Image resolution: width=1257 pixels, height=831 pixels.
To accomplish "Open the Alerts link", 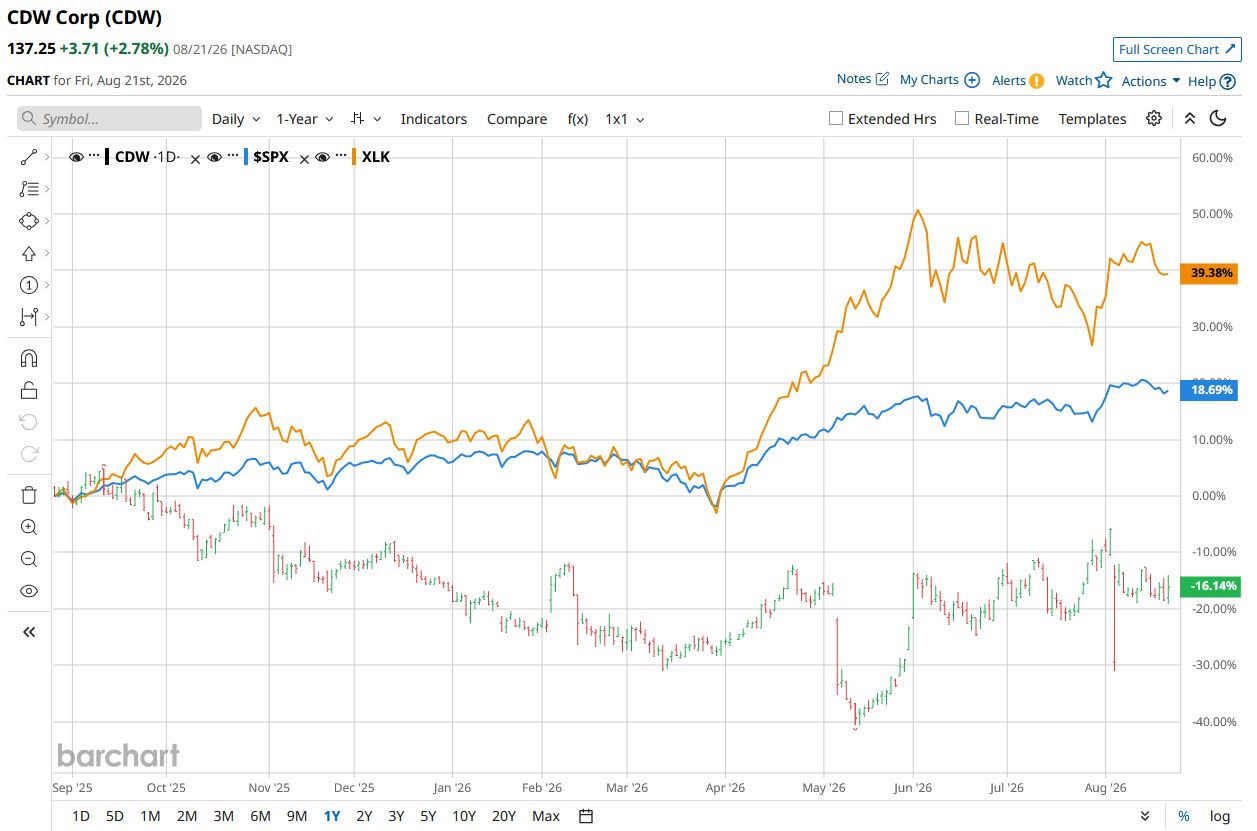I will [1018, 80].
